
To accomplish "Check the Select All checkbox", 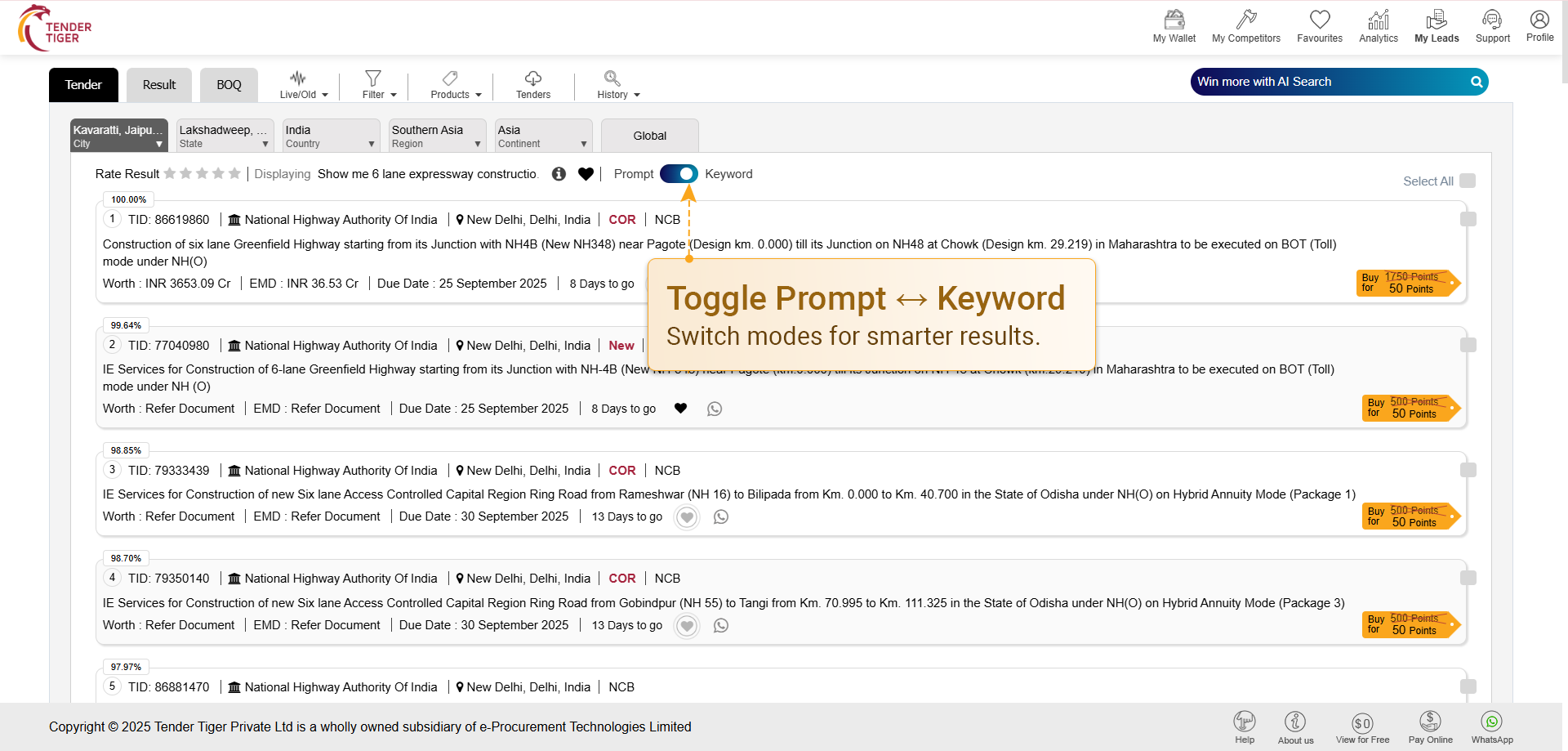I will 1468,181.
